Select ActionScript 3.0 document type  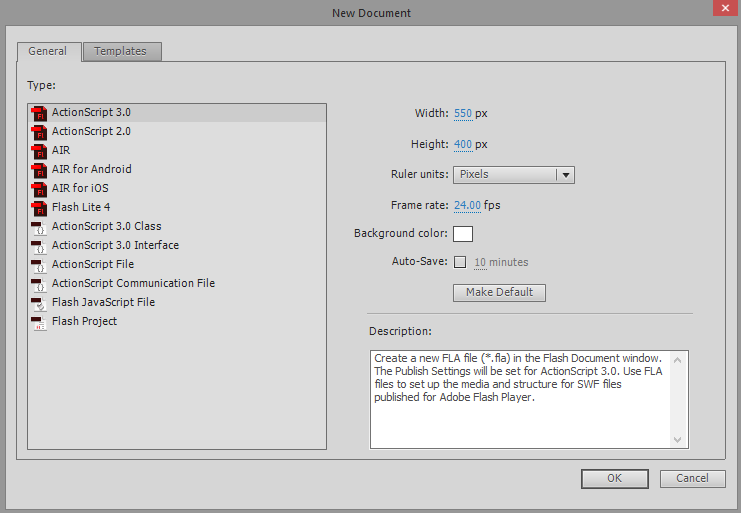click(x=177, y=113)
